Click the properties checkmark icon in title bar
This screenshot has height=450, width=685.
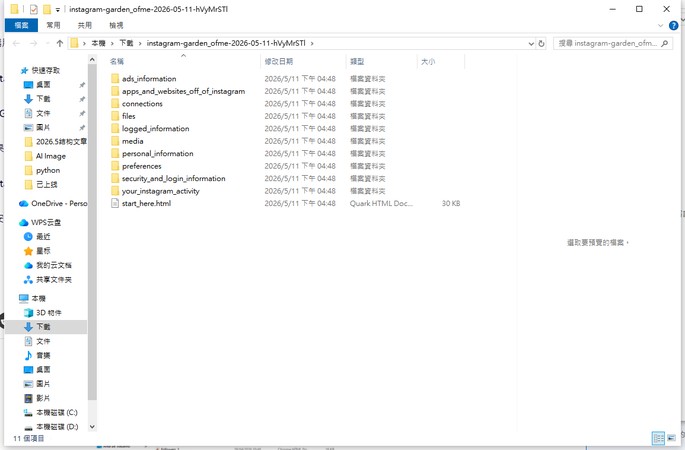34,9
